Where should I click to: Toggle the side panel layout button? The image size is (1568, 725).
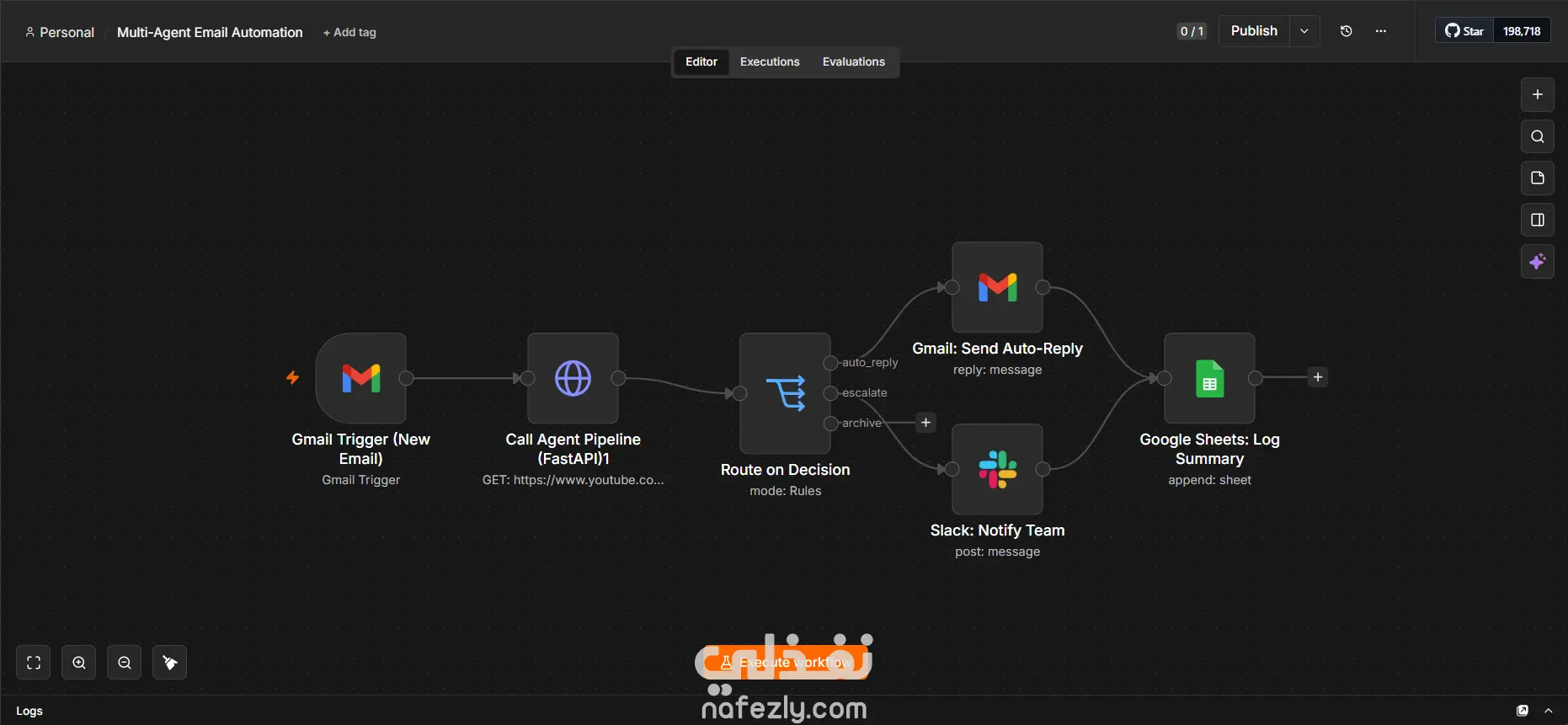coord(1538,220)
